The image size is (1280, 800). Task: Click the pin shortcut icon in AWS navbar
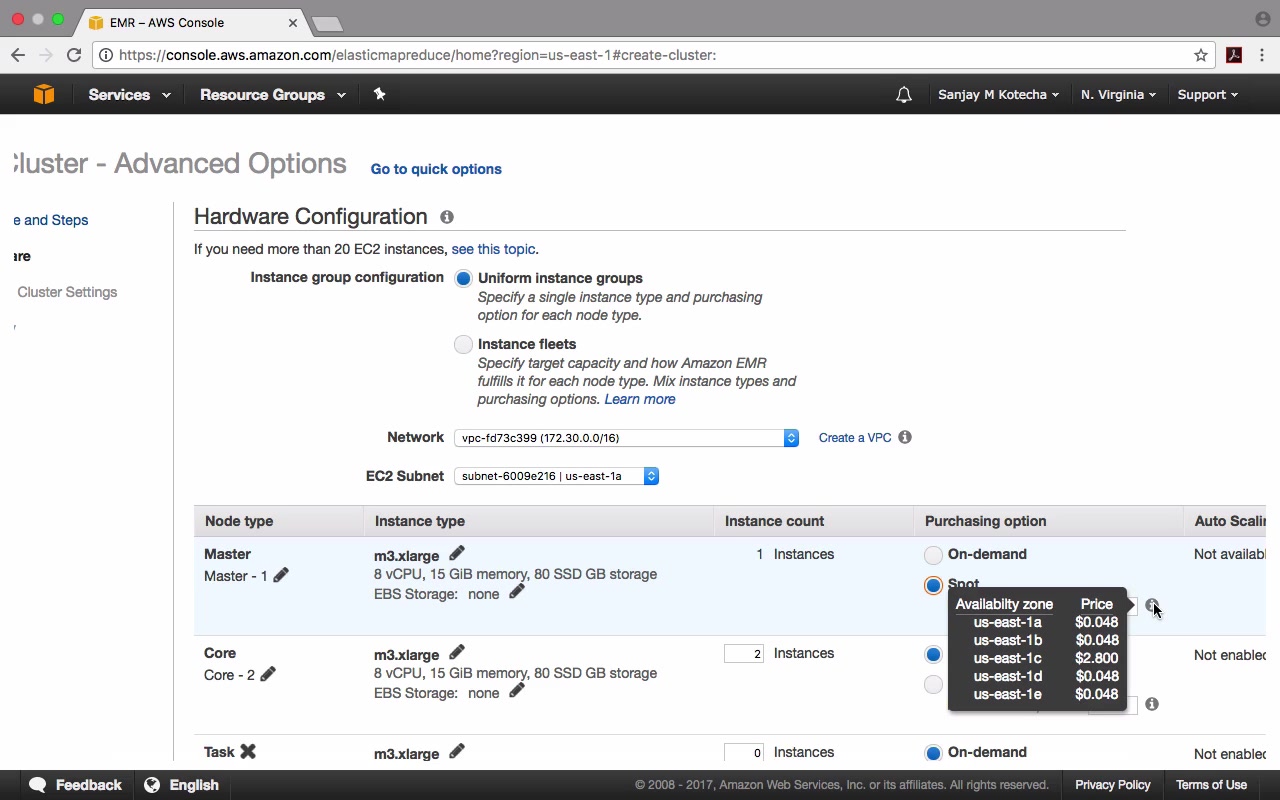point(379,94)
